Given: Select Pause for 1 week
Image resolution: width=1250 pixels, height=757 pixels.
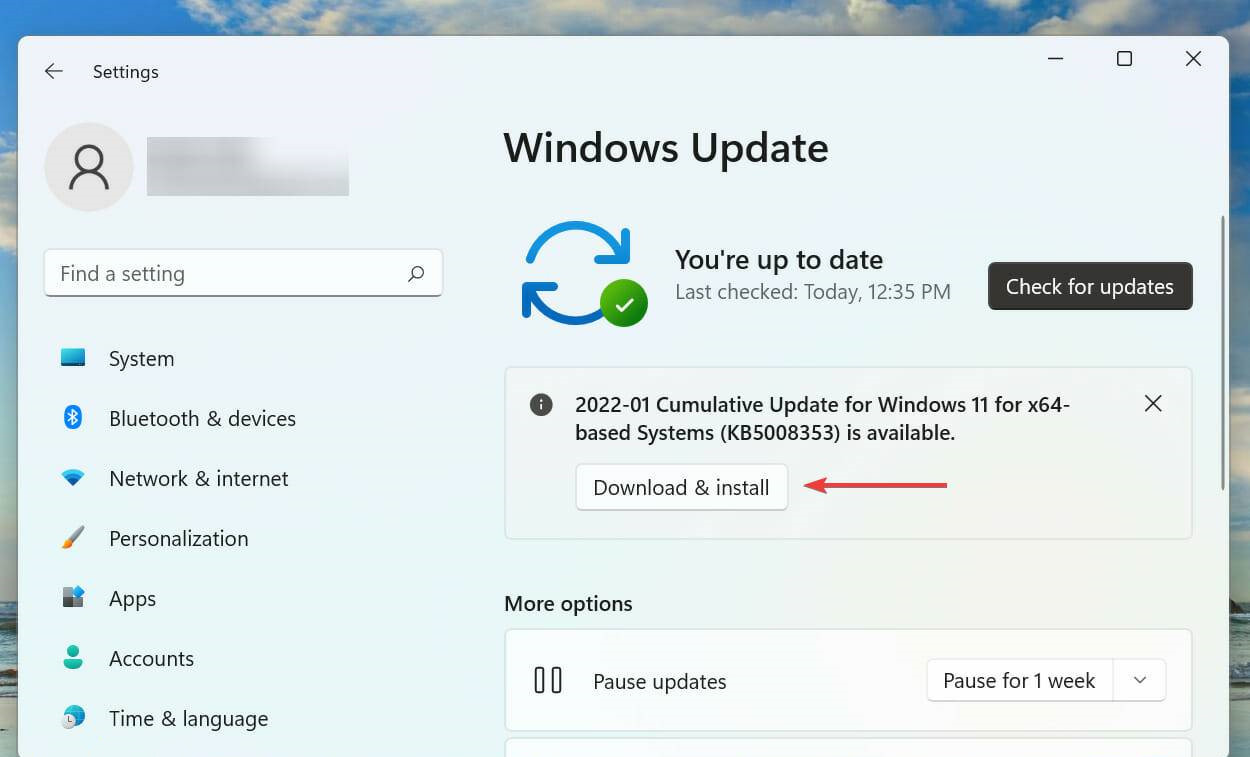Looking at the screenshot, I should (x=1019, y=680).
